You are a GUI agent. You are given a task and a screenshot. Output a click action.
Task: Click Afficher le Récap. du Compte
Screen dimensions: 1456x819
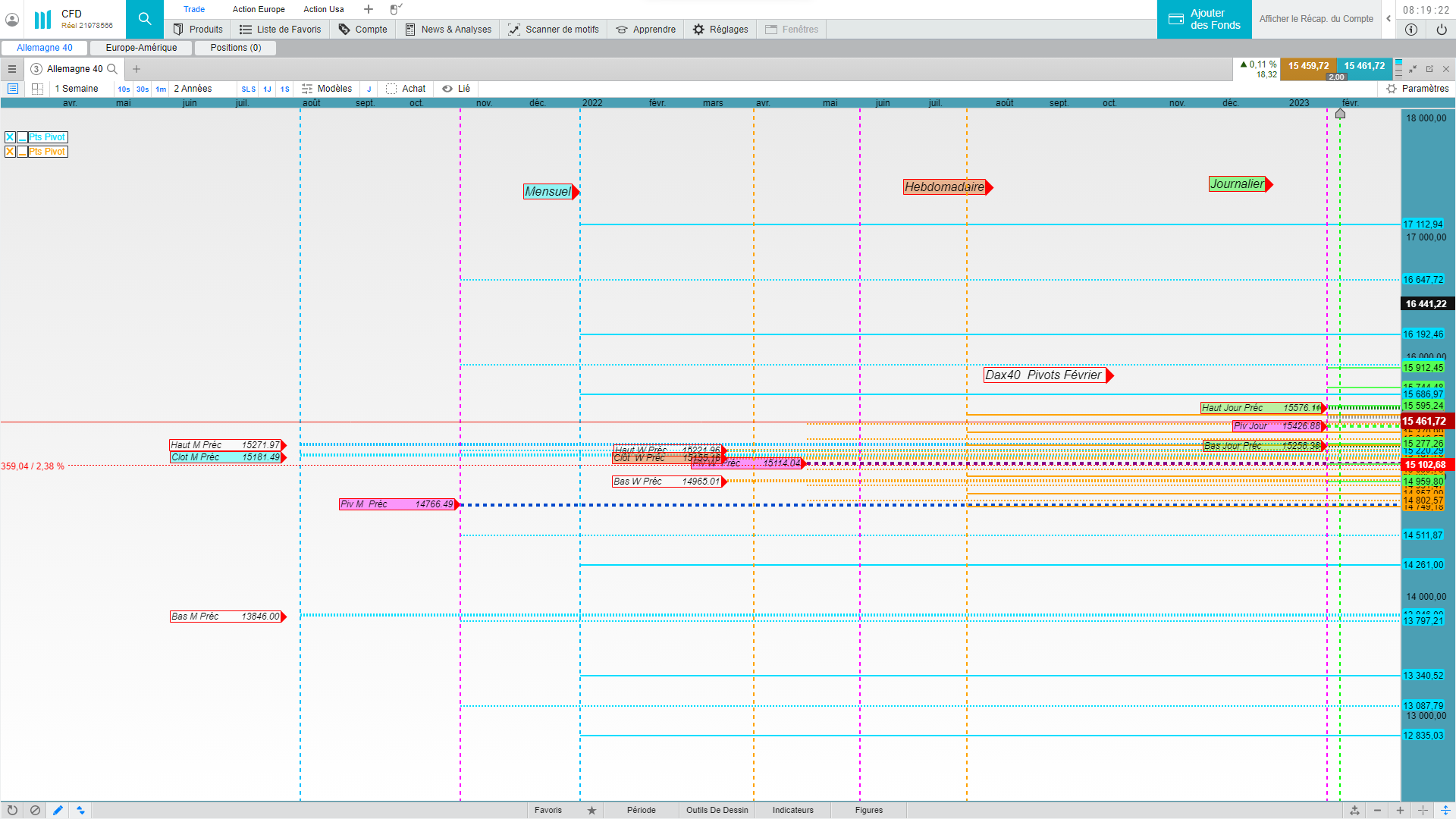click(x=1316, y=19)
